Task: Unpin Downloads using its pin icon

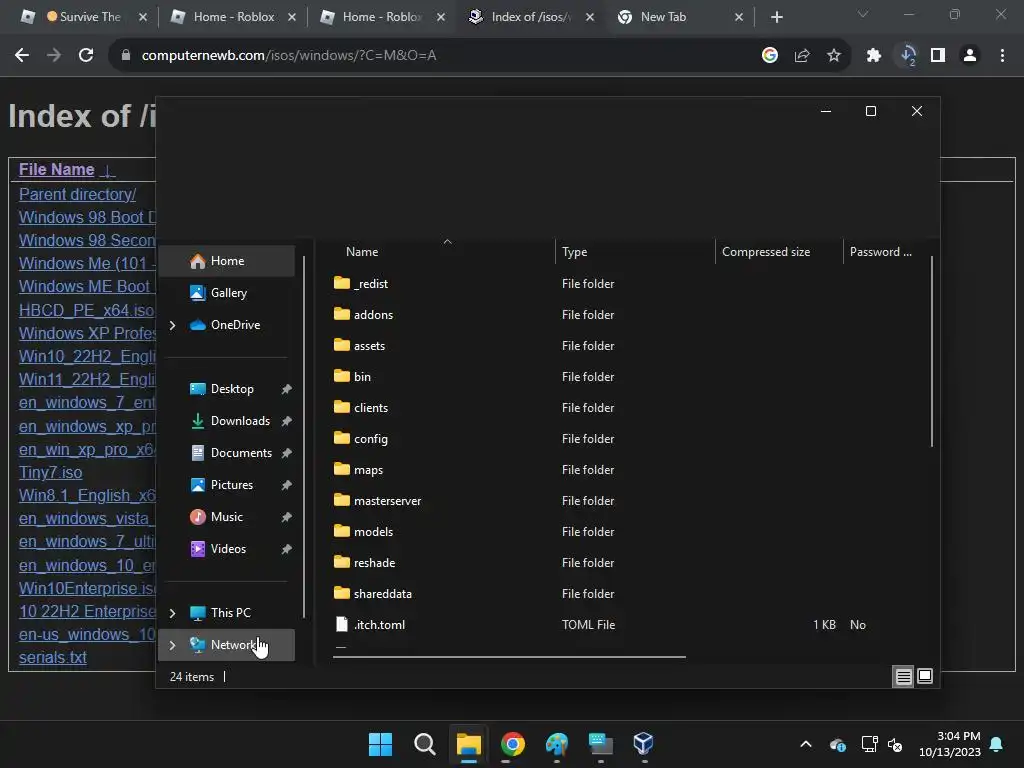Action: [x=286, y=421]
